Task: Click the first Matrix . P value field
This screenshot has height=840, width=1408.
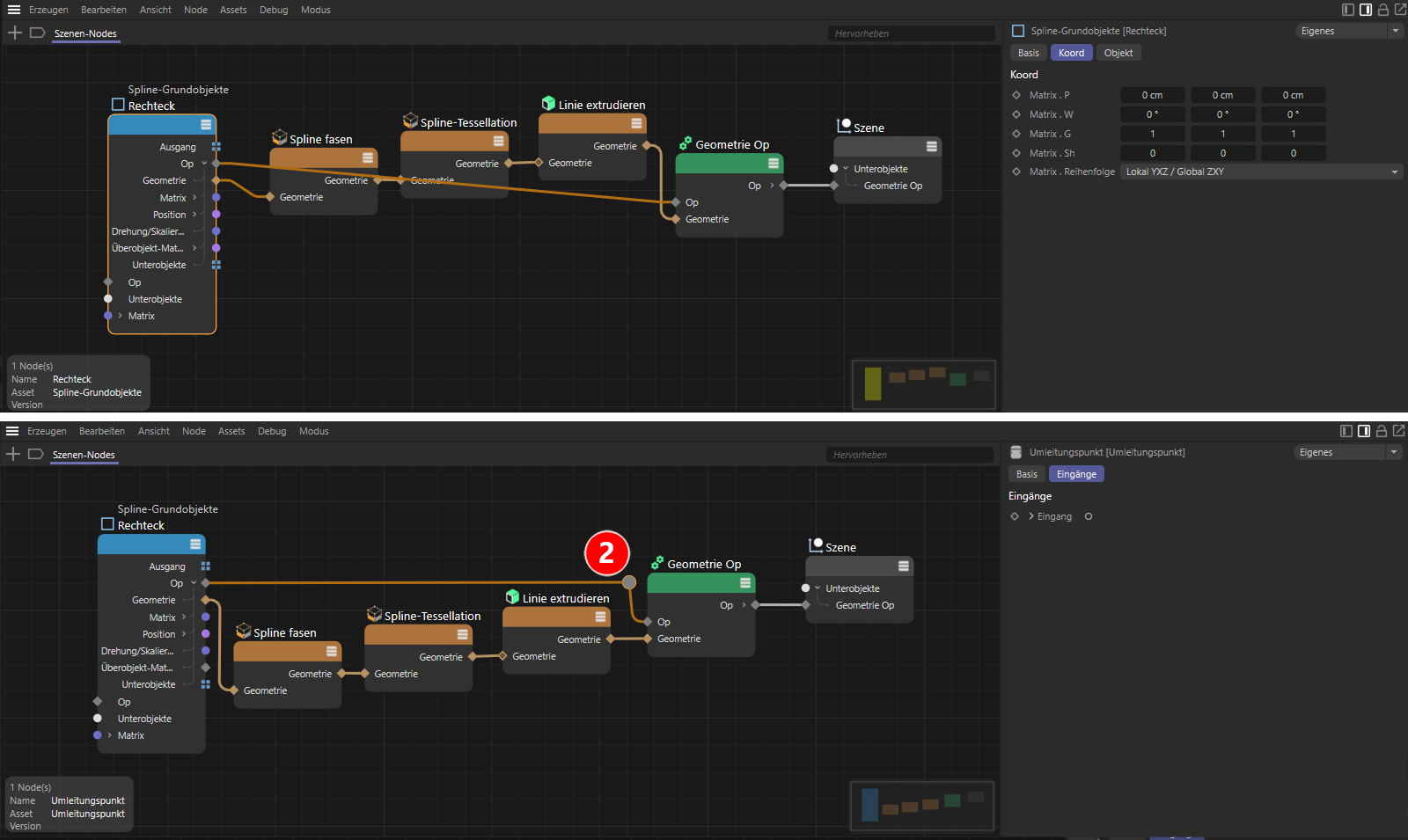Action: click(x=1152, y=95)
